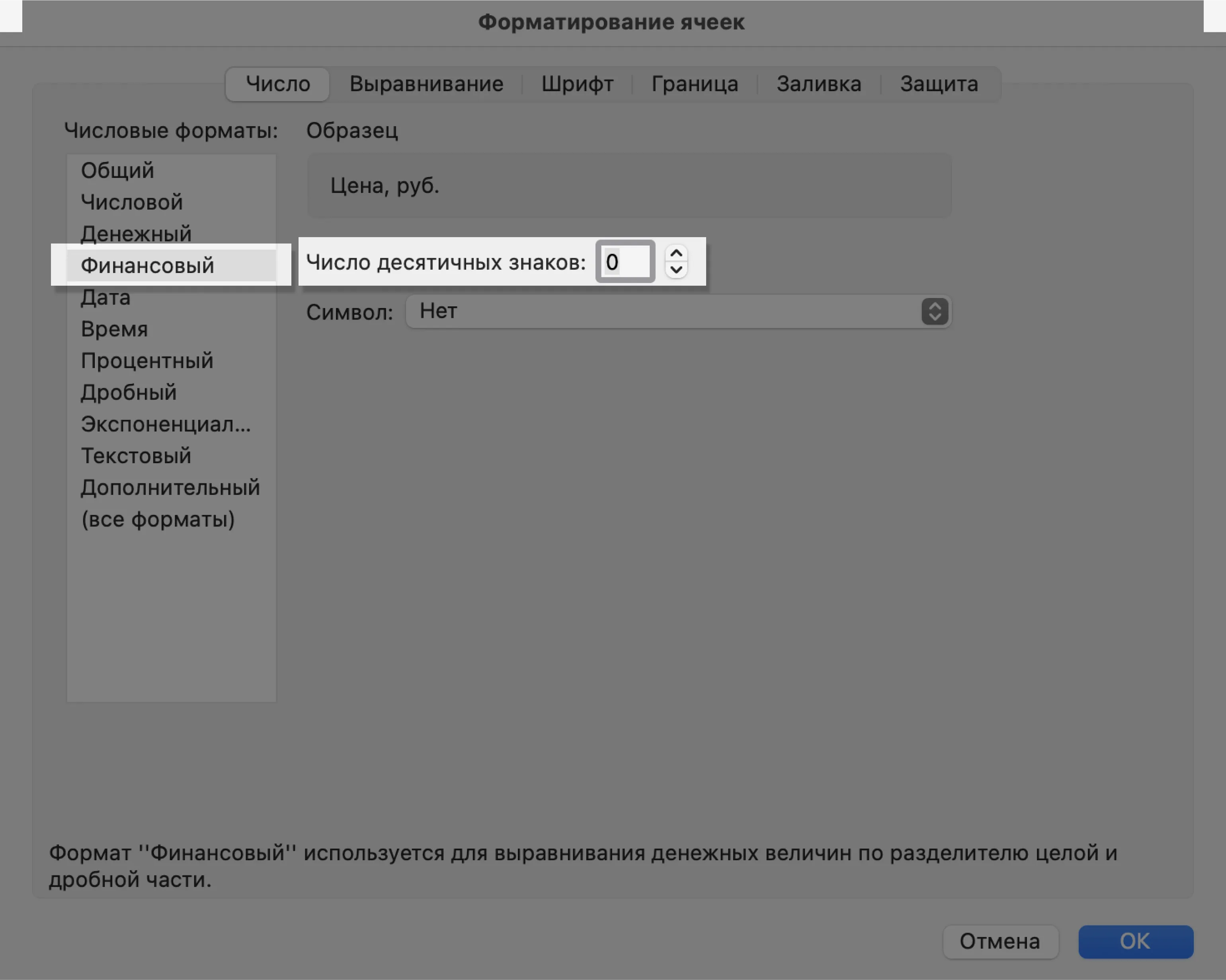Open the Граница tab
Viewport: 1226px width, 980px height.
694,84
